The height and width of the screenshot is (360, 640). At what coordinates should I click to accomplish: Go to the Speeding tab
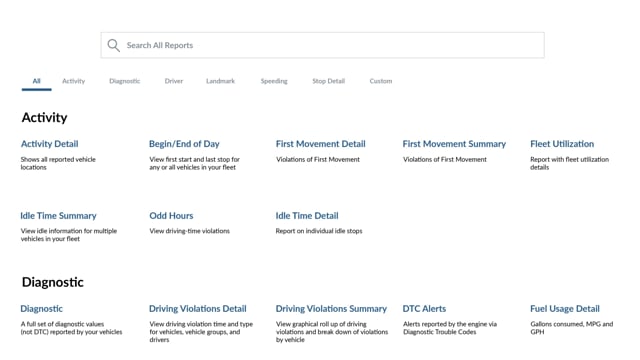[274, 81]
